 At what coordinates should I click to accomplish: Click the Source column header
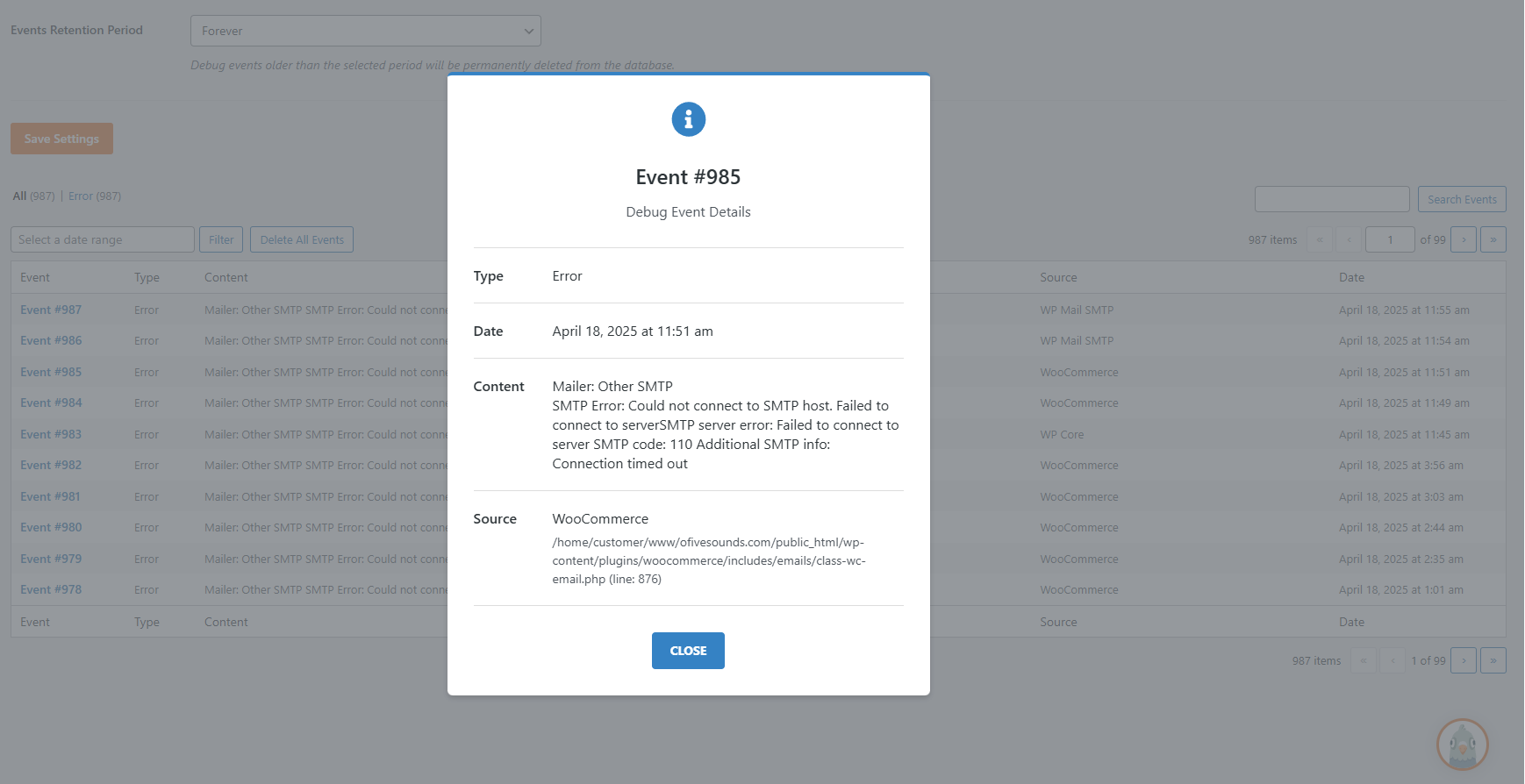click(1058, 277)
